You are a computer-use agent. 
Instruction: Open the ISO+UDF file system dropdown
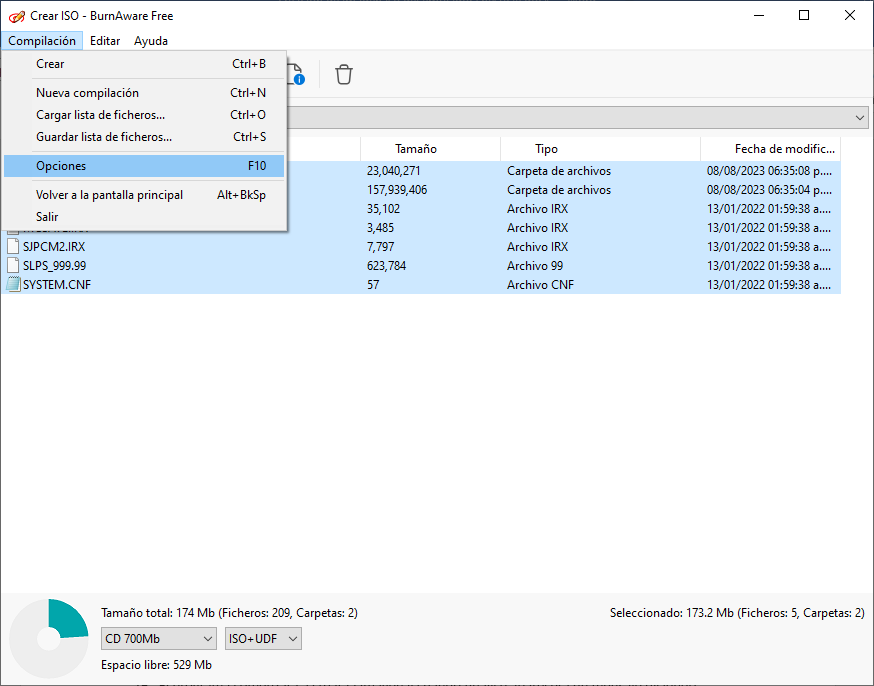click(x=263, y=639)
